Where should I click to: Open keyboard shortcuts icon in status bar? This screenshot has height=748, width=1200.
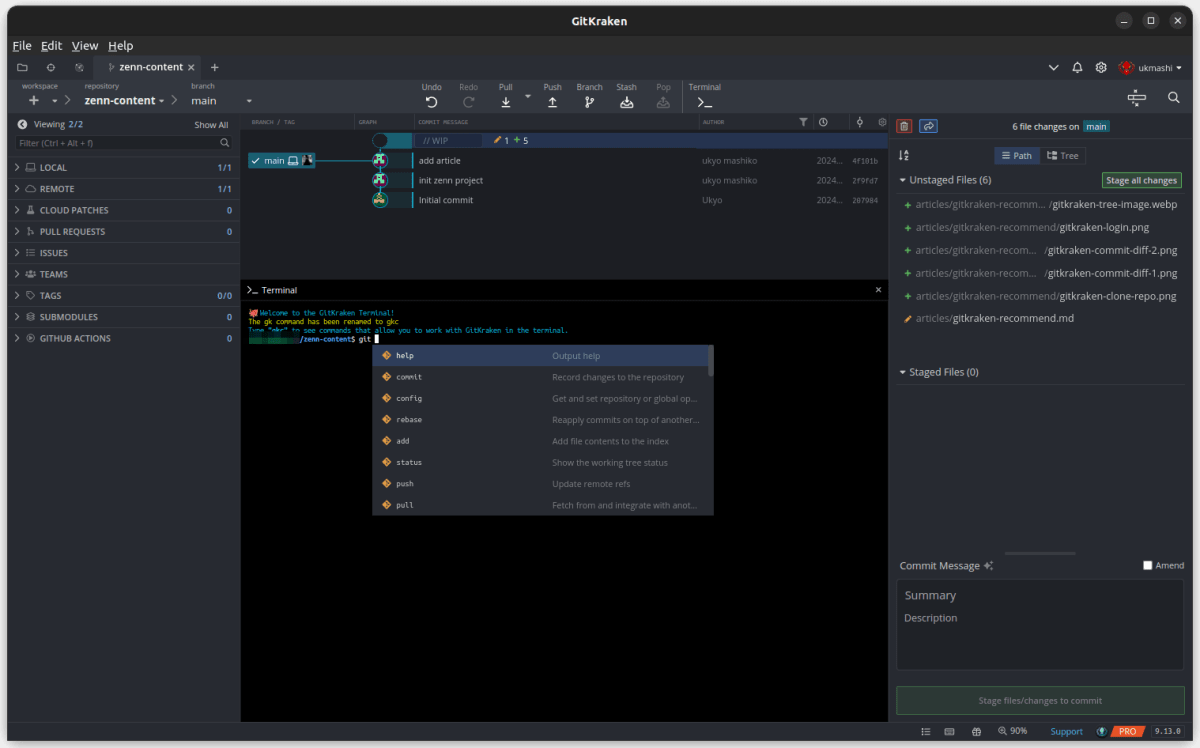tap(949, 732)
